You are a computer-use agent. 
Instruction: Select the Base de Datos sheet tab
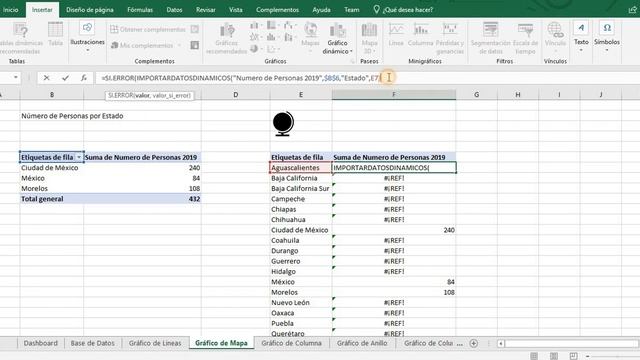point(93,343)
